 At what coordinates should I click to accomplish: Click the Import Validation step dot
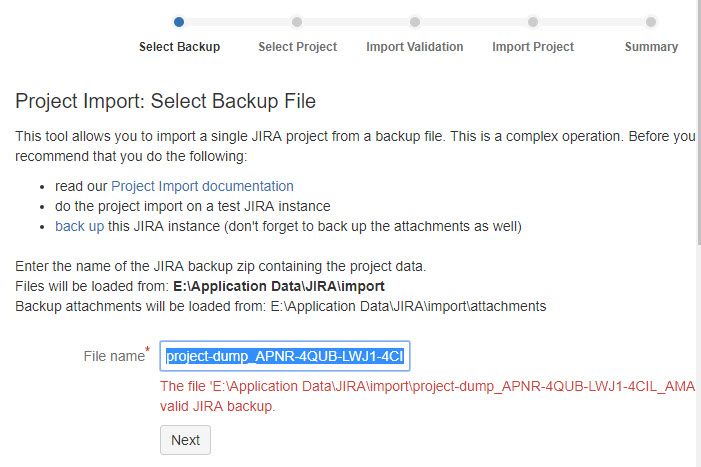pyautogui.click(x=415, y=22)
